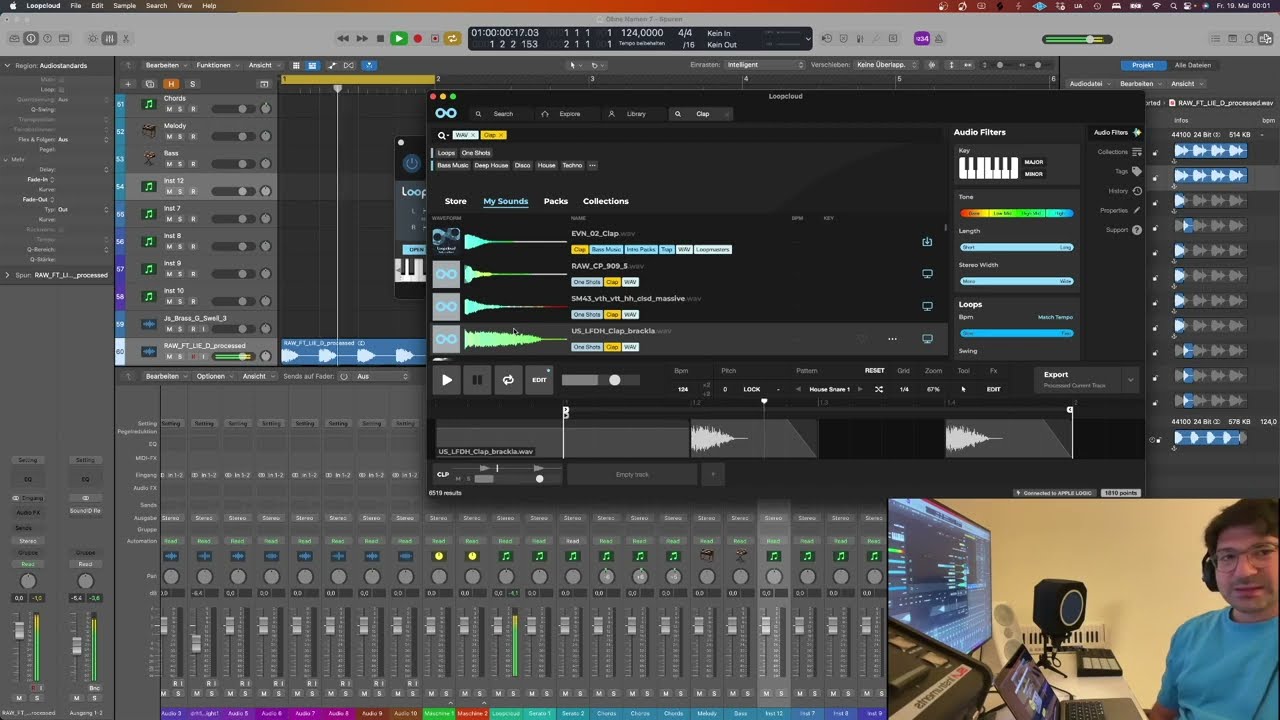Adjust the Loopcloud player volume slider
1280x720 pixels.
point(600,380)
